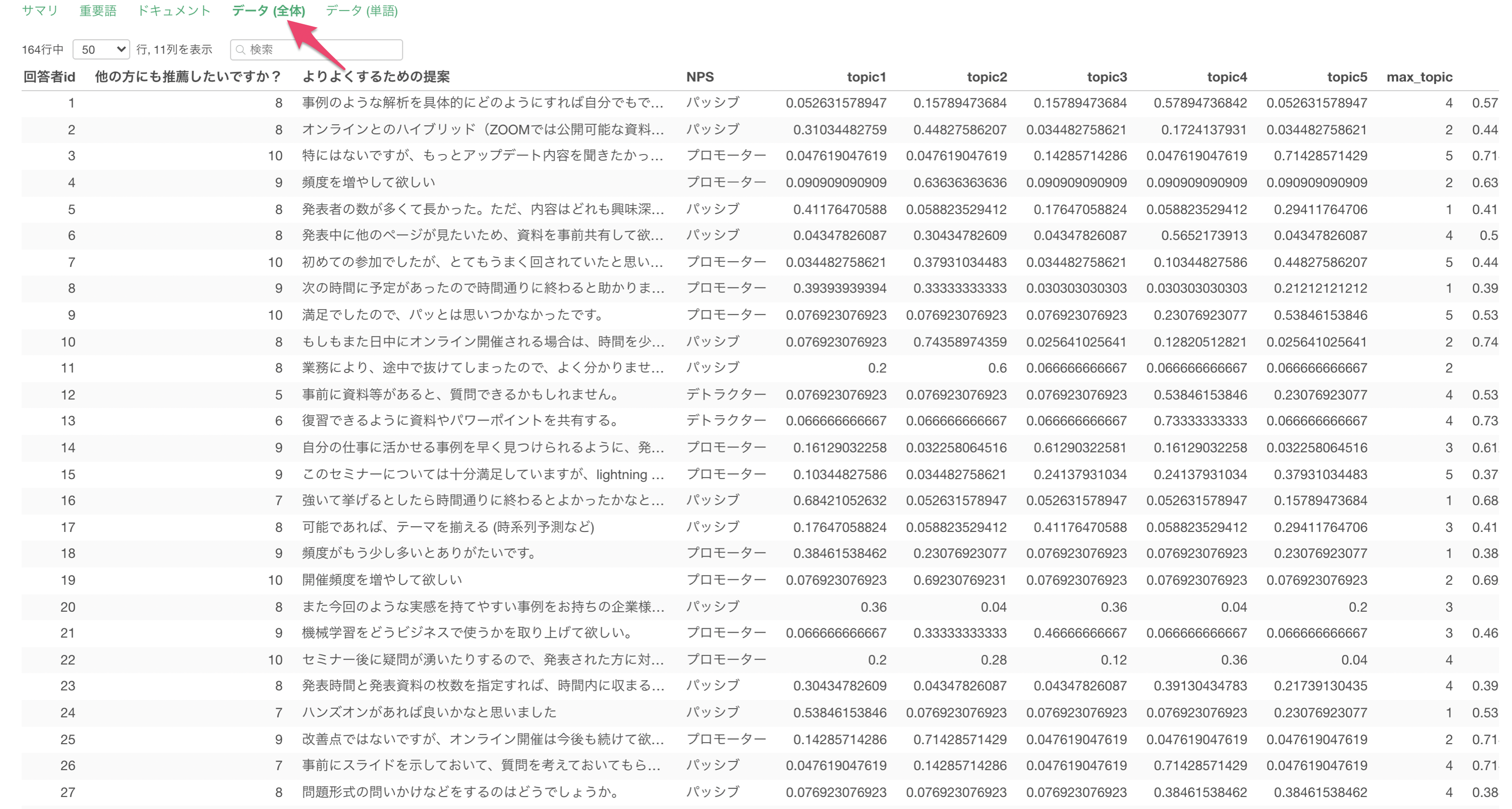
Task: Click topic1 value 0.68421052632
Action: [x=840, y=500]
